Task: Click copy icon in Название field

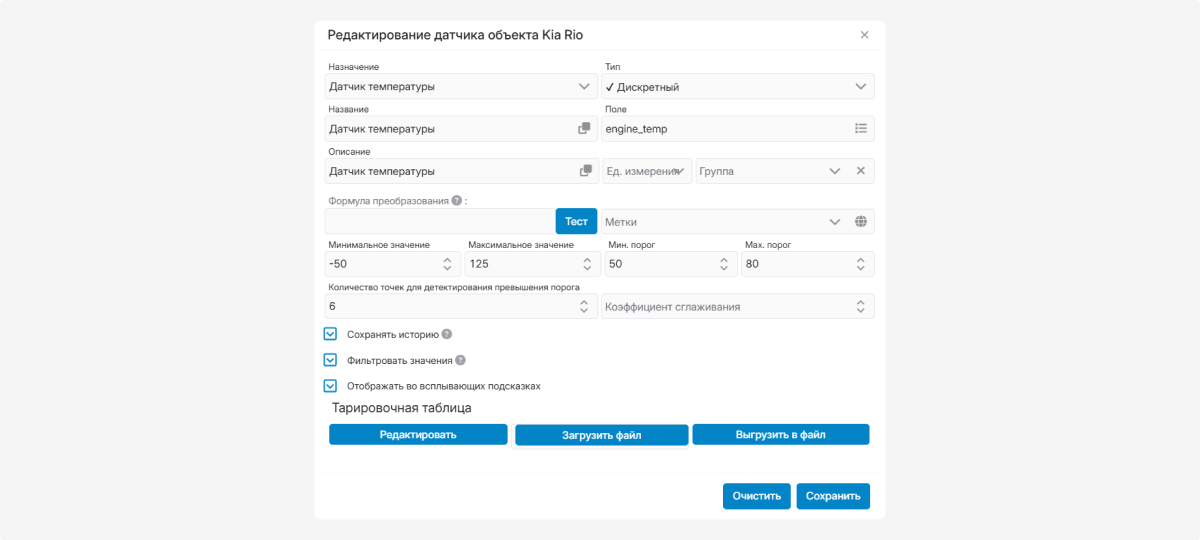Action: tap(584, 129)
